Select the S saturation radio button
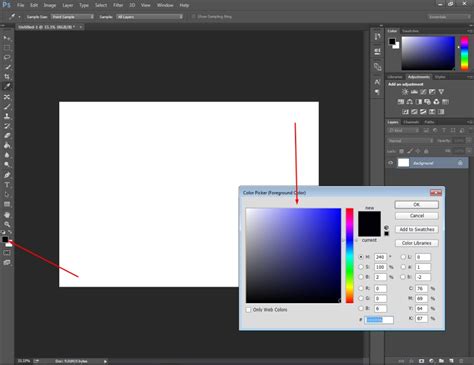The height and width of the screenshot is (365, 474). point(361,267)
